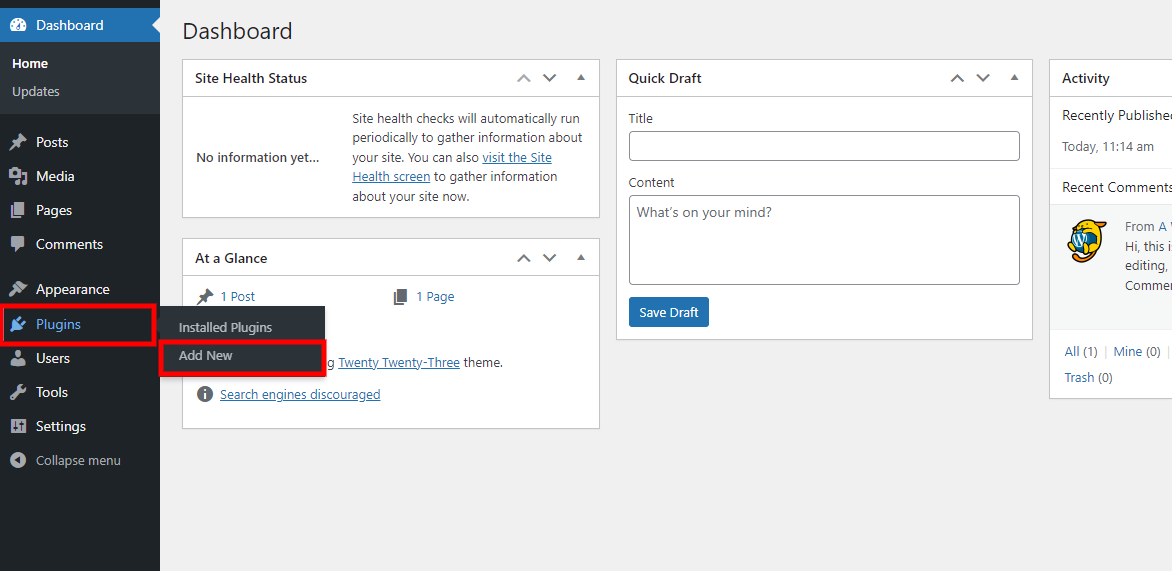
Task: Click the Appearance paintbrush icon
Action: pyautogui.click(x=18, y=290)
